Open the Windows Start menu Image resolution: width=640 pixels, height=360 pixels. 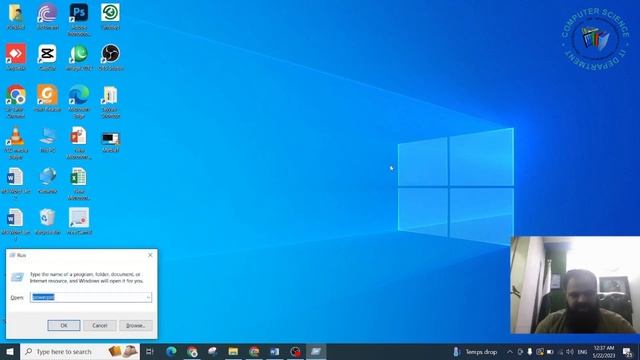click(10, 351)
